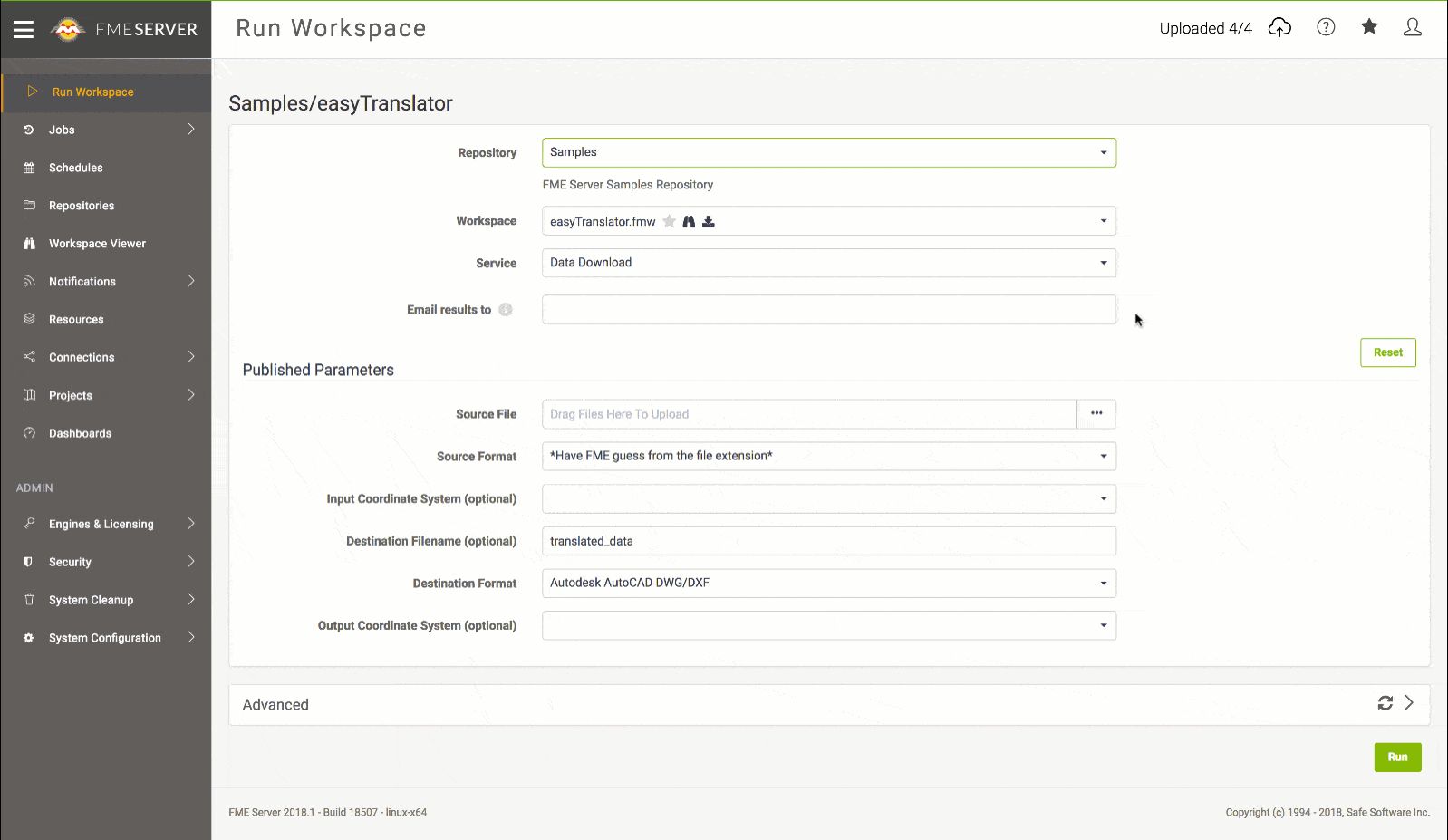Open favorites star icon in header

(1369, 26)
